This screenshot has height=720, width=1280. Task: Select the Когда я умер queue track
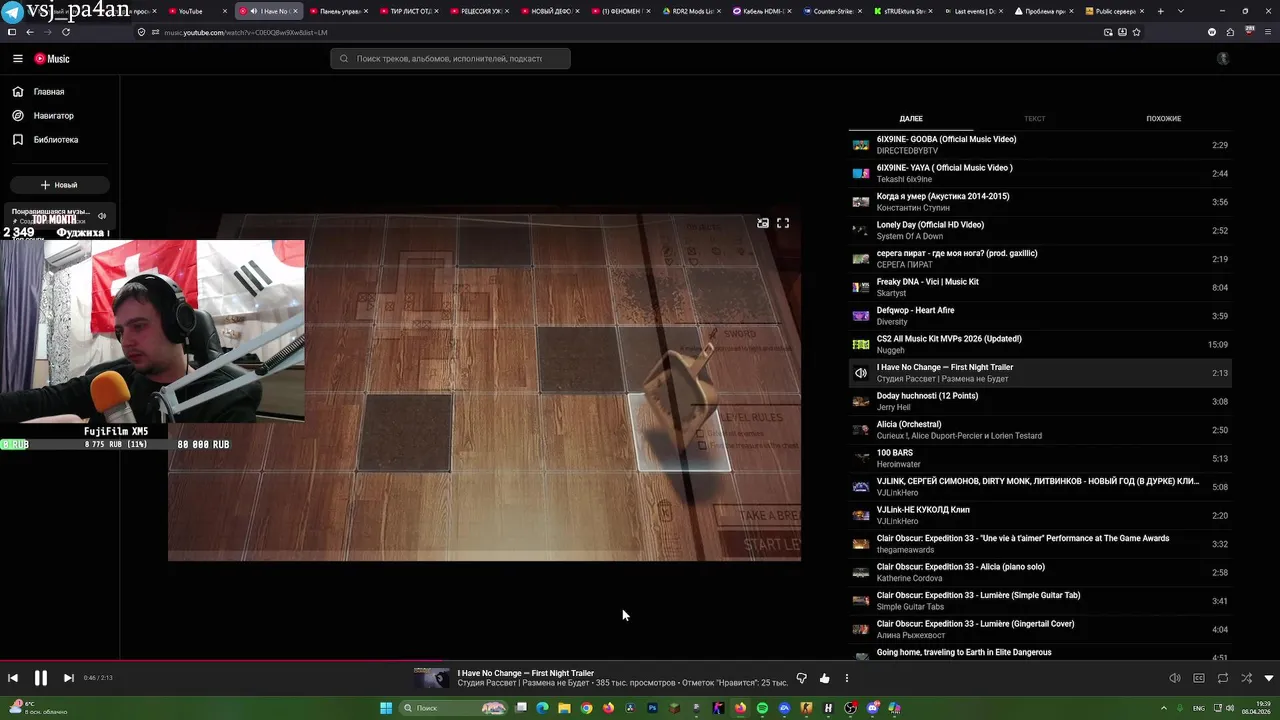(1040, 202)
